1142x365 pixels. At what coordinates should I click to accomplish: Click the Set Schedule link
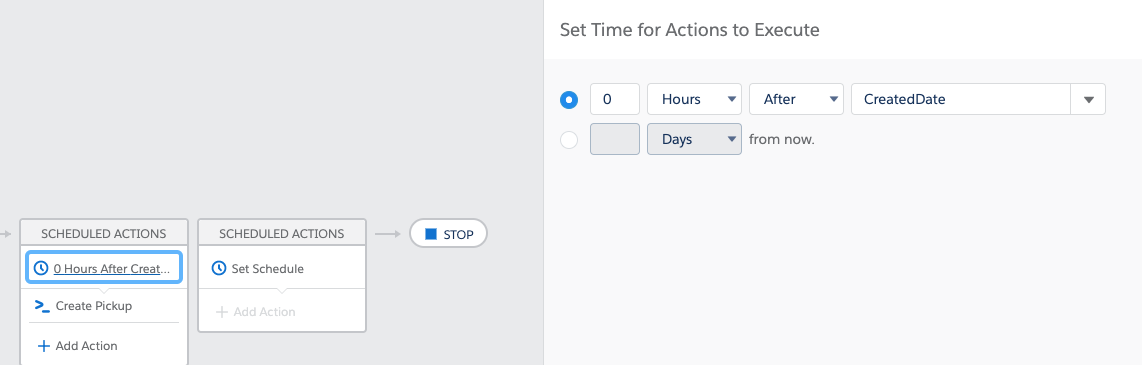tap(267, 268)
